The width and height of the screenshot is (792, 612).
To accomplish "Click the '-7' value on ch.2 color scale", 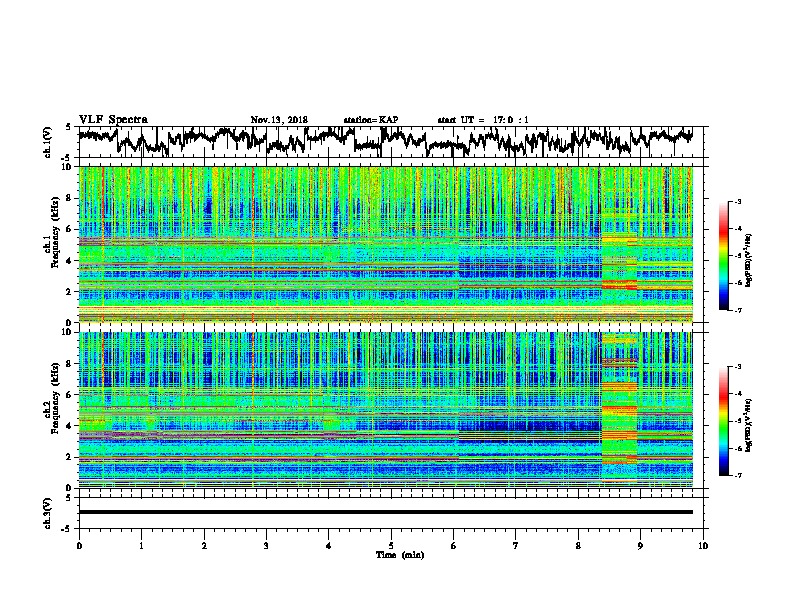I will 737,475.
